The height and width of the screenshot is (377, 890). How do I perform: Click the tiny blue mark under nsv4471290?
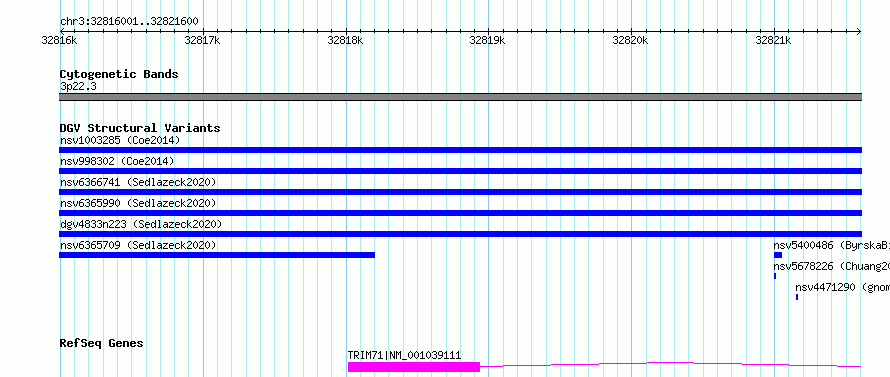click(797, 297)
